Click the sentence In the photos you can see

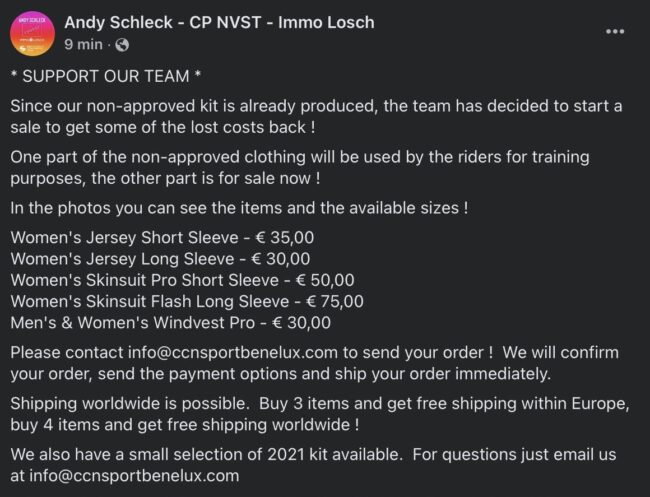(x=239, y=208)
